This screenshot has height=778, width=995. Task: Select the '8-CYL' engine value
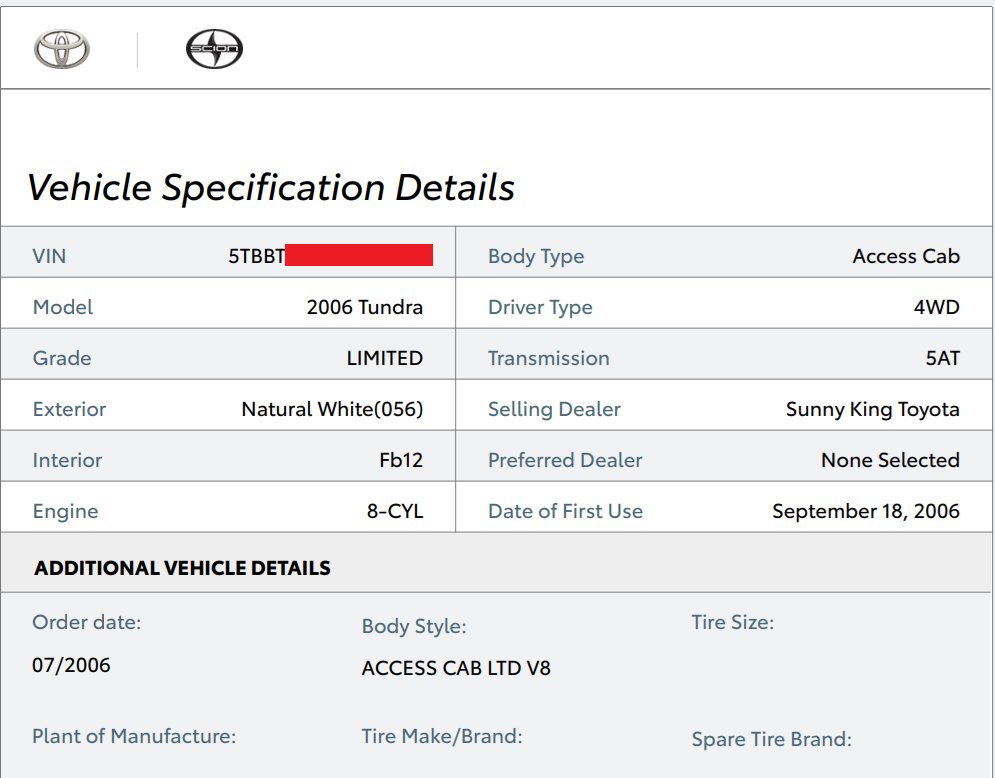395,511
